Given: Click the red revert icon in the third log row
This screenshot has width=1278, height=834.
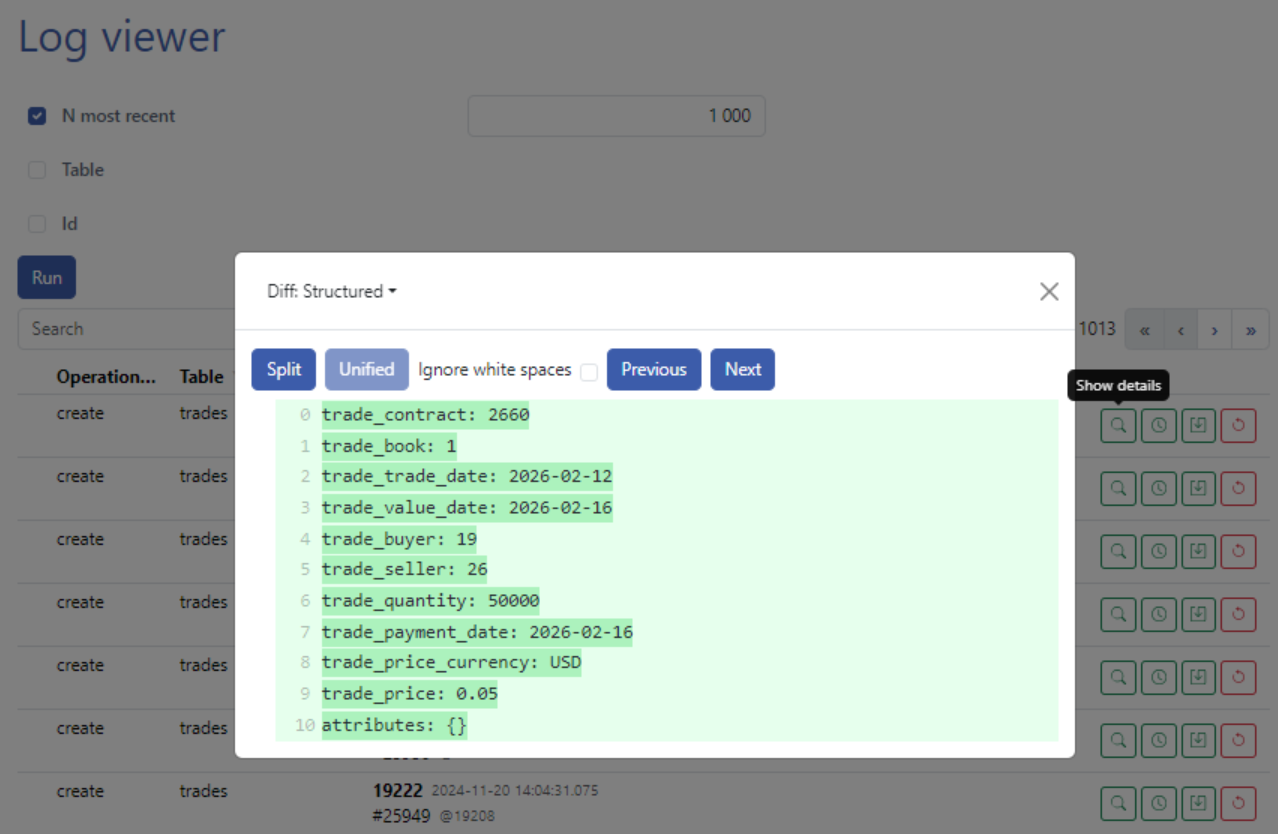Looking at the screenshot, I should (1238, 551).
